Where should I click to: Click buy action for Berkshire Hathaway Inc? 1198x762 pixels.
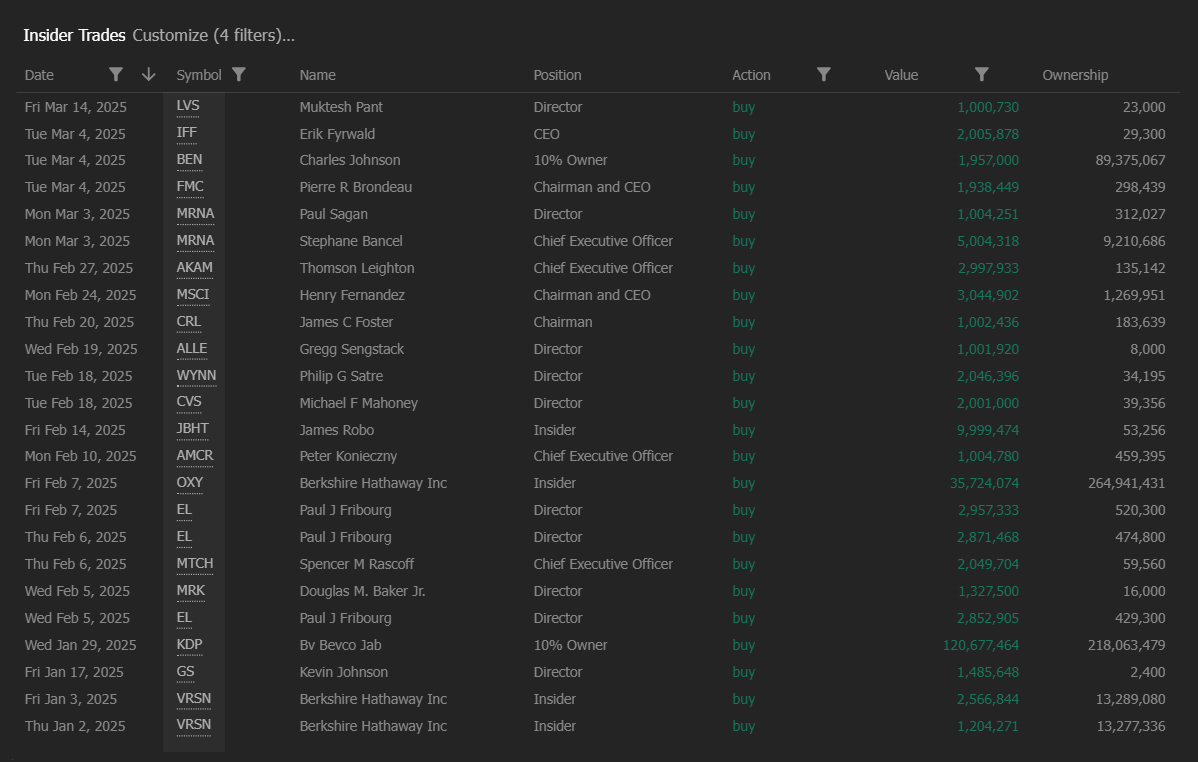tap(743, 483)
